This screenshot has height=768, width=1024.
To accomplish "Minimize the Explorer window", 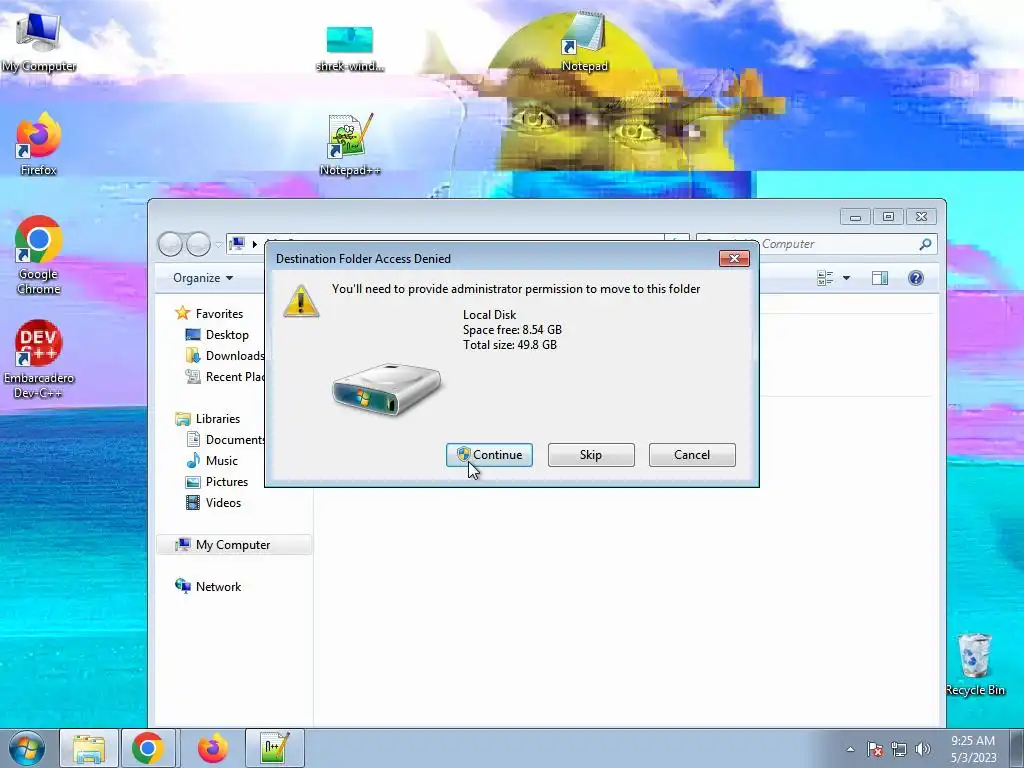I will click(x=855, y=217).
